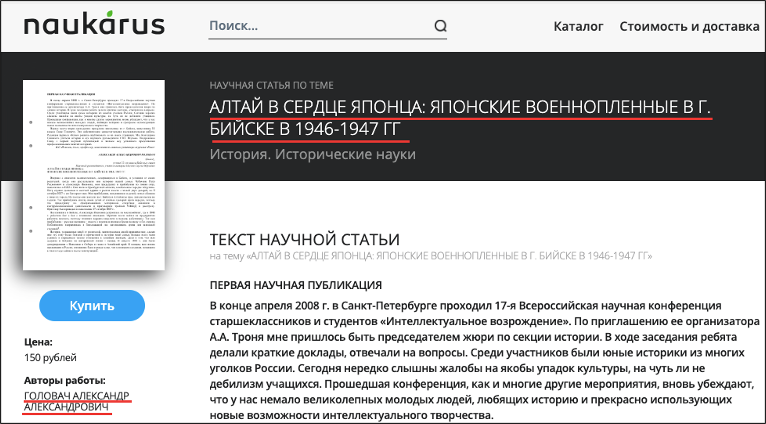Click the surname ГОЛОВАЧ in authors

pos(48,395)
